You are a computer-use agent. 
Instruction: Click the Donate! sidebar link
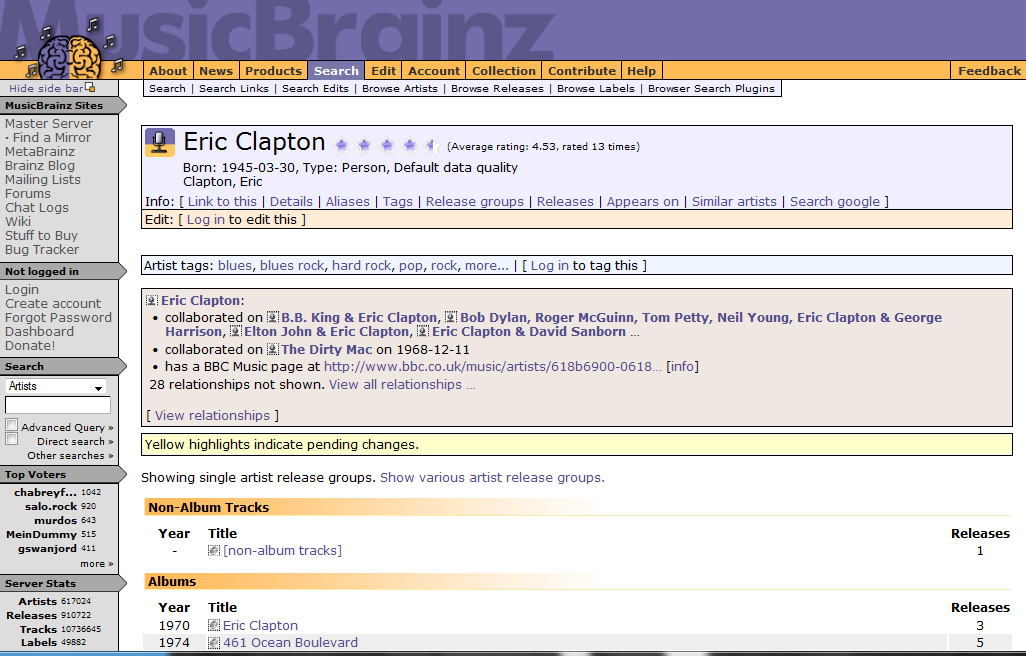[x=30, y=345]
